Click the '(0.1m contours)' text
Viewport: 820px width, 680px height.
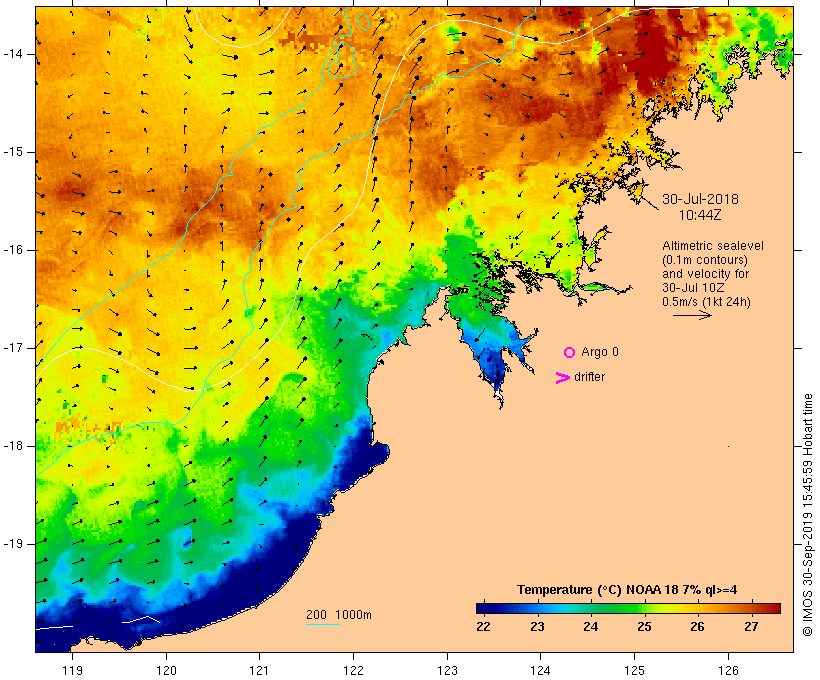point(705,260)
